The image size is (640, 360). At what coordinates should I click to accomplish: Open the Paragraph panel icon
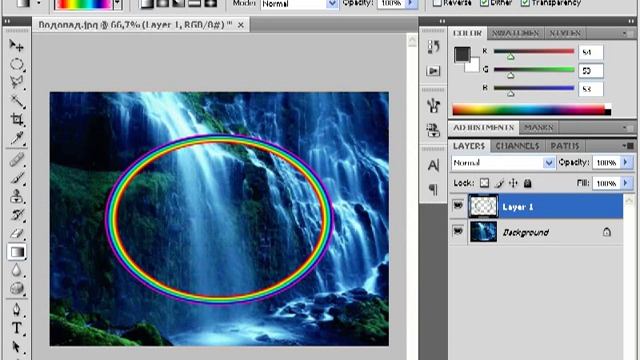click(x=433, y=189)
